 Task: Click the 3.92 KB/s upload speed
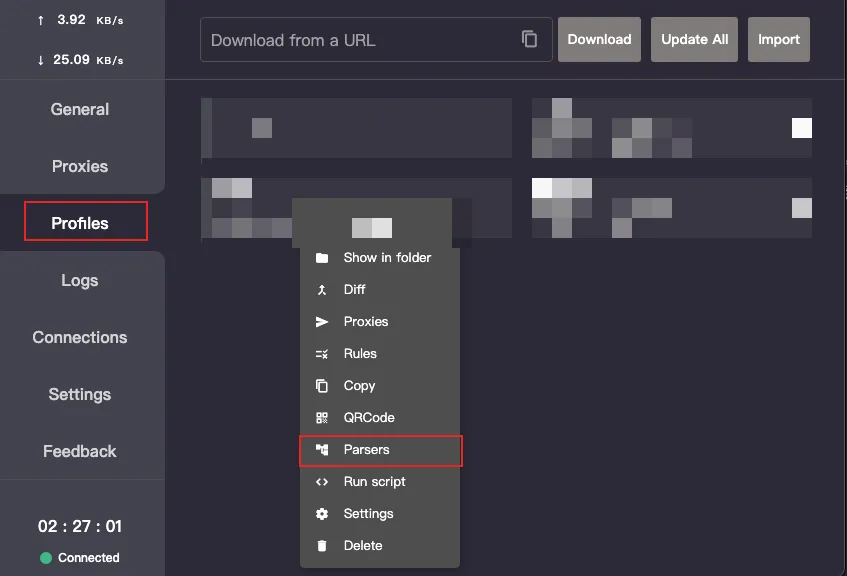coord(80,20)
